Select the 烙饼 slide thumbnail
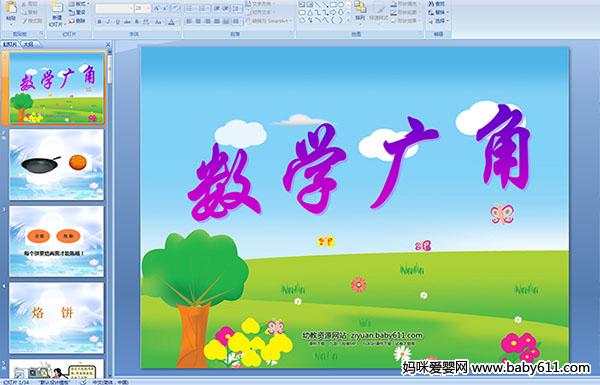The width and height of the screenshot is (600, 385). 57,318
